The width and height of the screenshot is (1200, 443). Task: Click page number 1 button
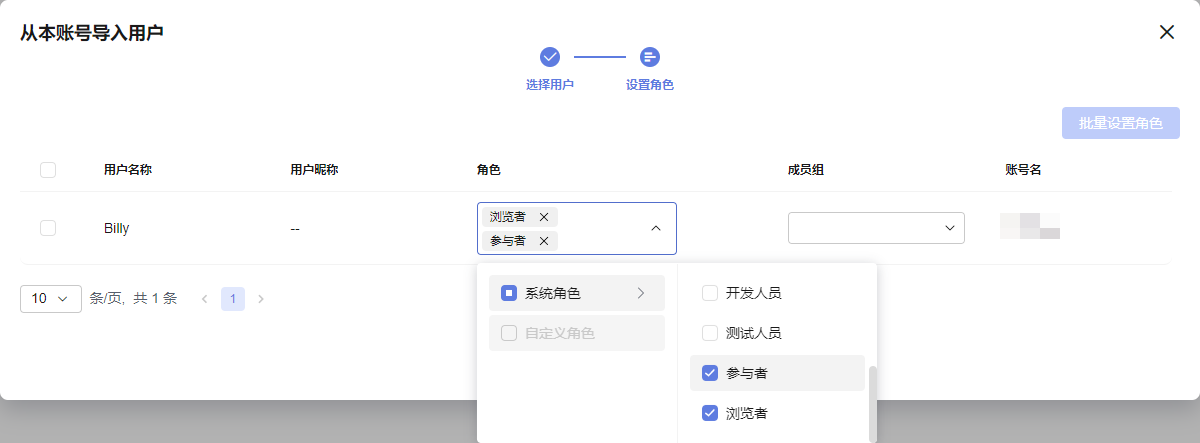(233, 299)
